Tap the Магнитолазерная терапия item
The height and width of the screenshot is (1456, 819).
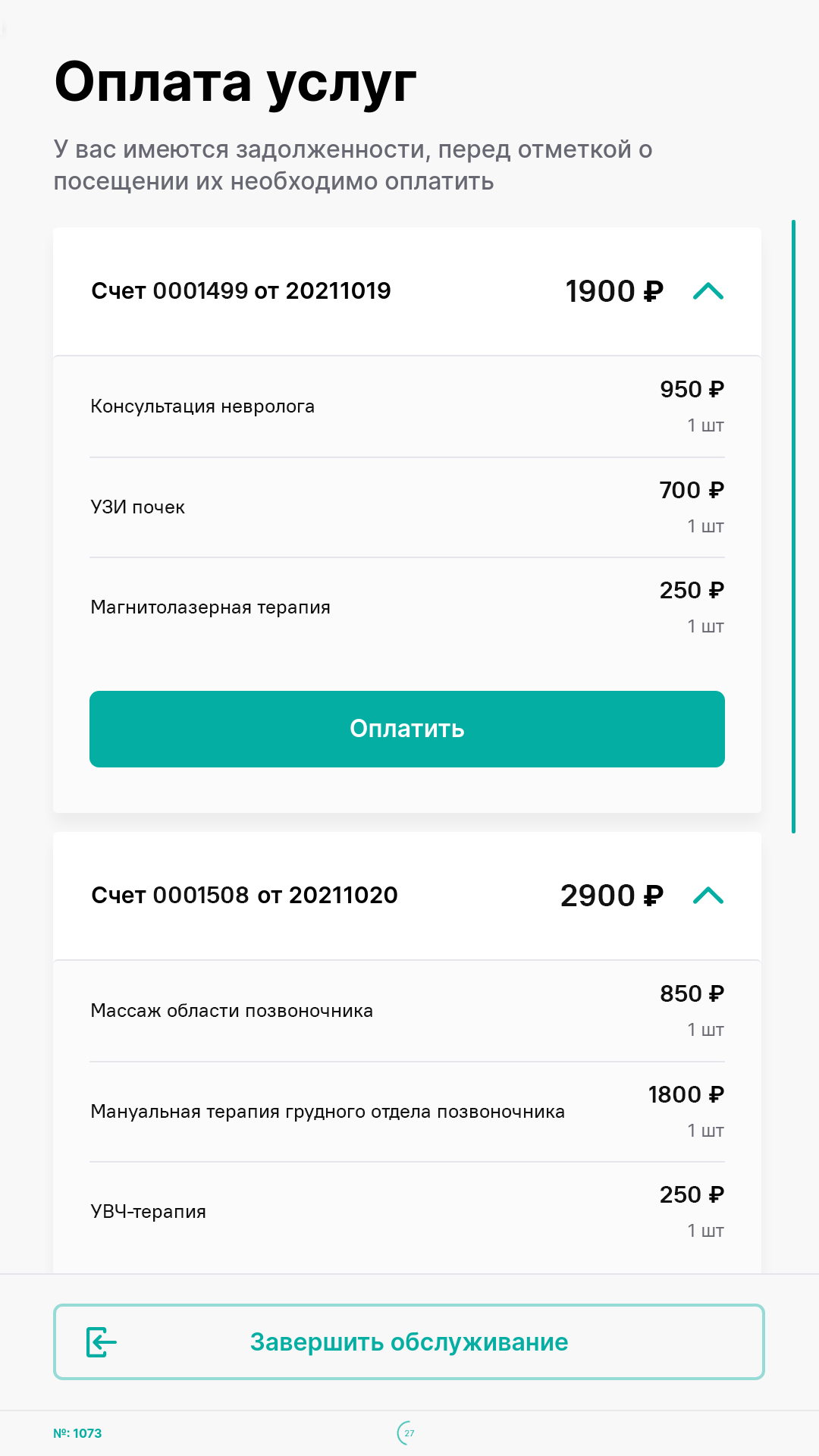pyautogui.click(x=211, y=607)
